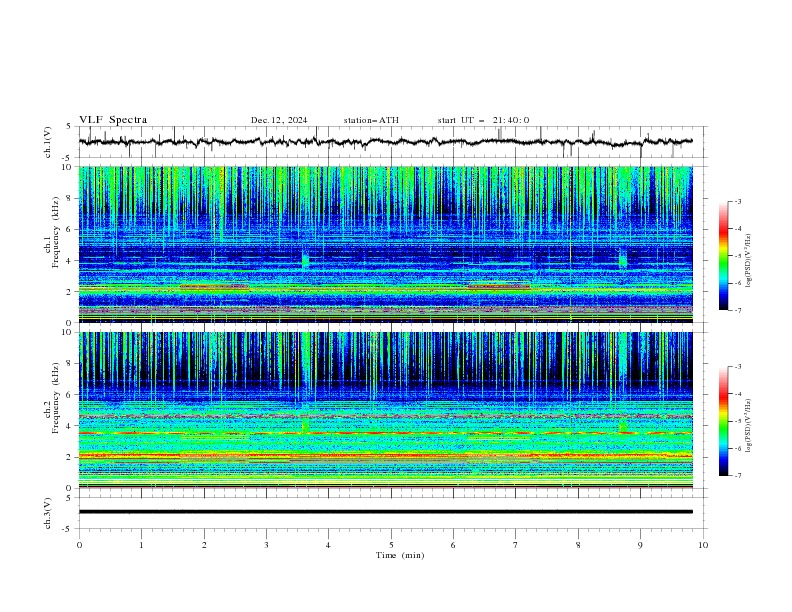
Task: Click the "-7" tick on ch.1 colorbar
Action: click(737, 311)
